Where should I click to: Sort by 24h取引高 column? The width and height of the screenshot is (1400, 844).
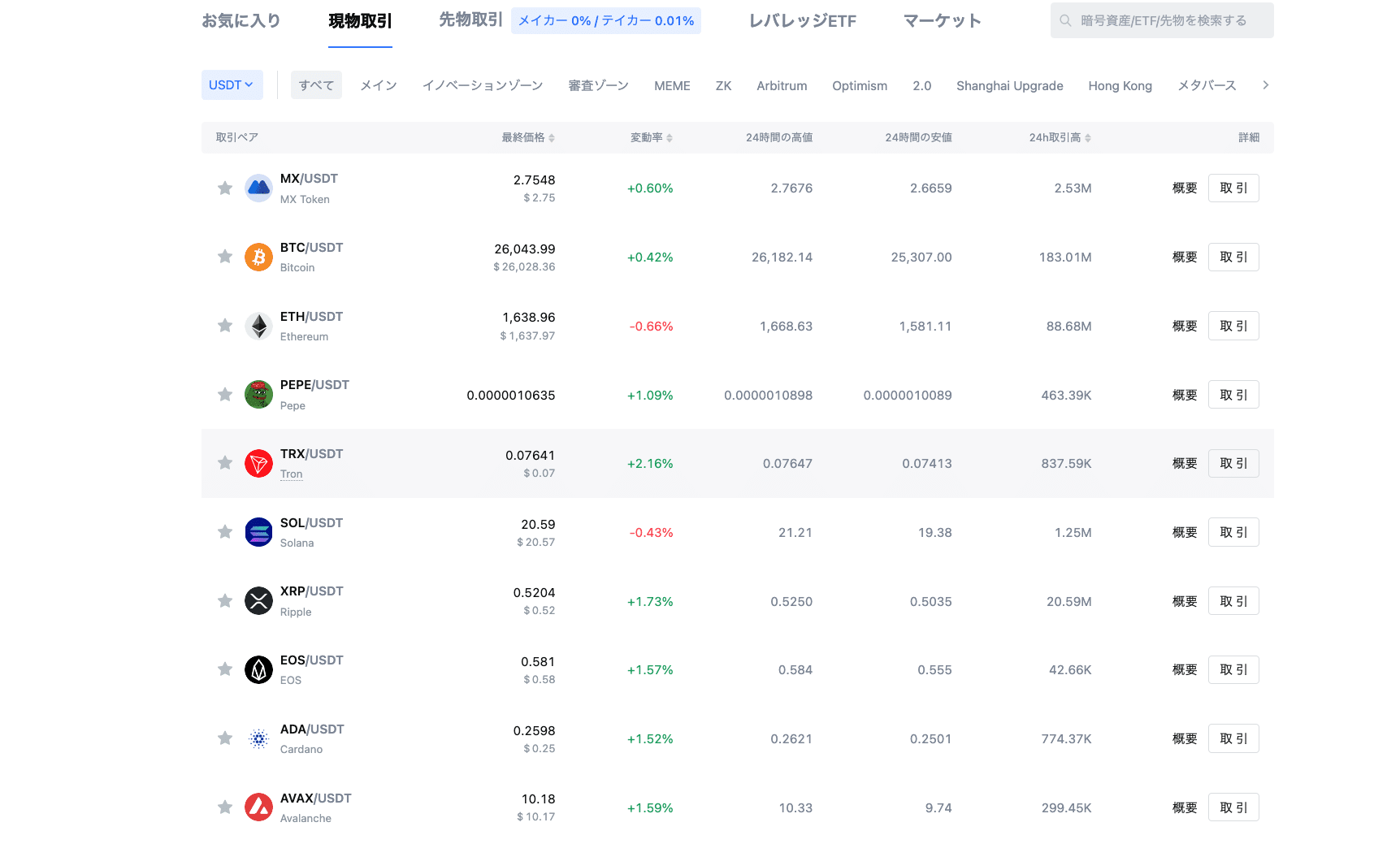coord(1087,138)
